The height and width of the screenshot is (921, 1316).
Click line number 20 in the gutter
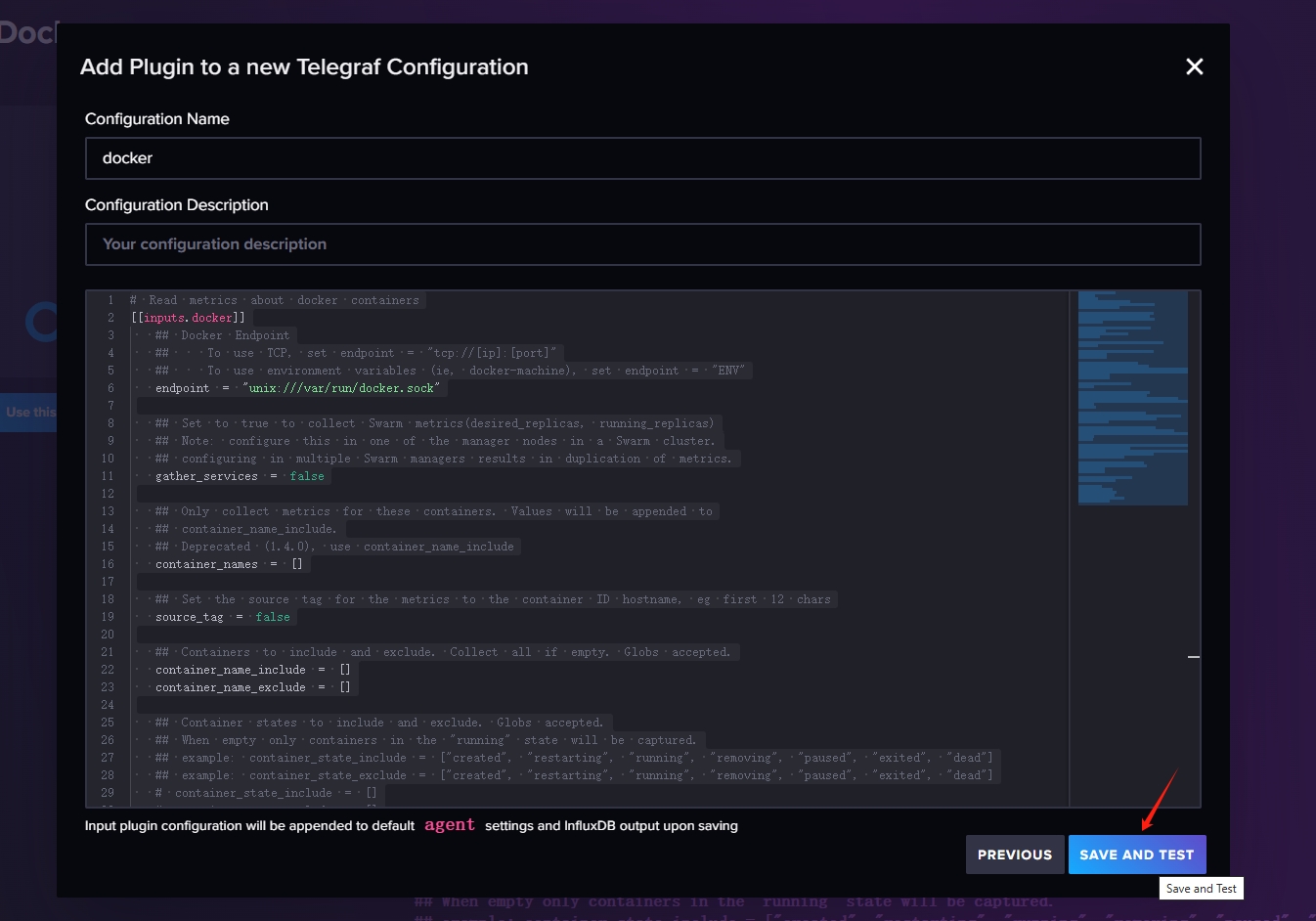(x=108, y=635)
